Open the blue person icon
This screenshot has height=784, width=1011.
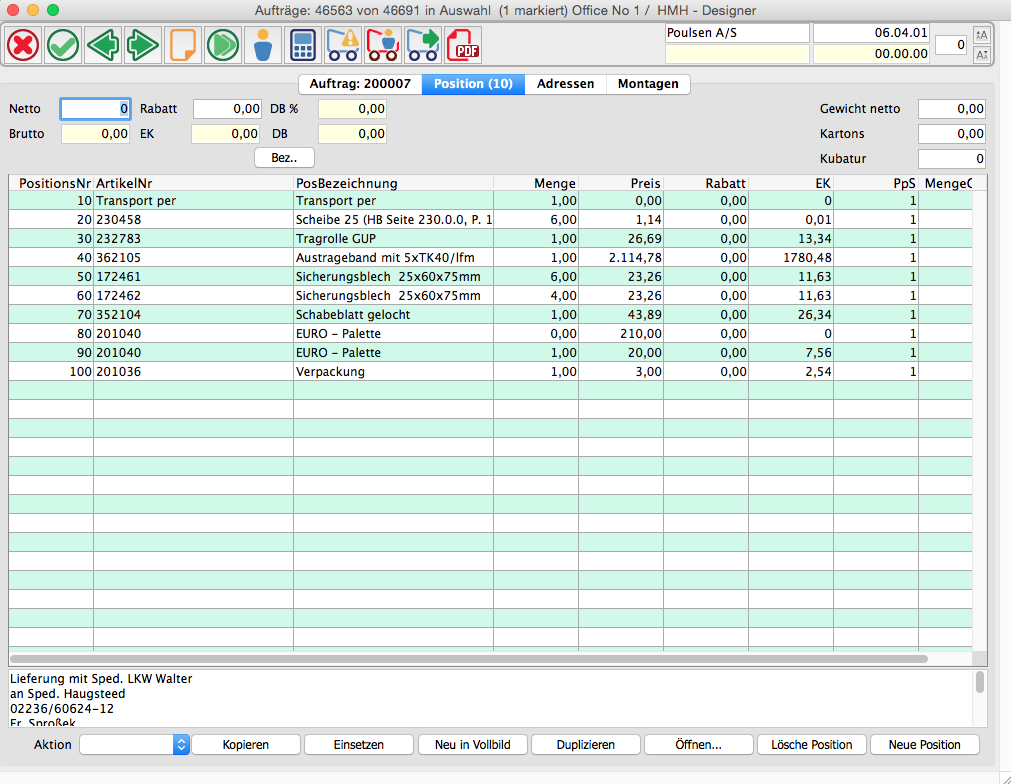coord(262,45)
